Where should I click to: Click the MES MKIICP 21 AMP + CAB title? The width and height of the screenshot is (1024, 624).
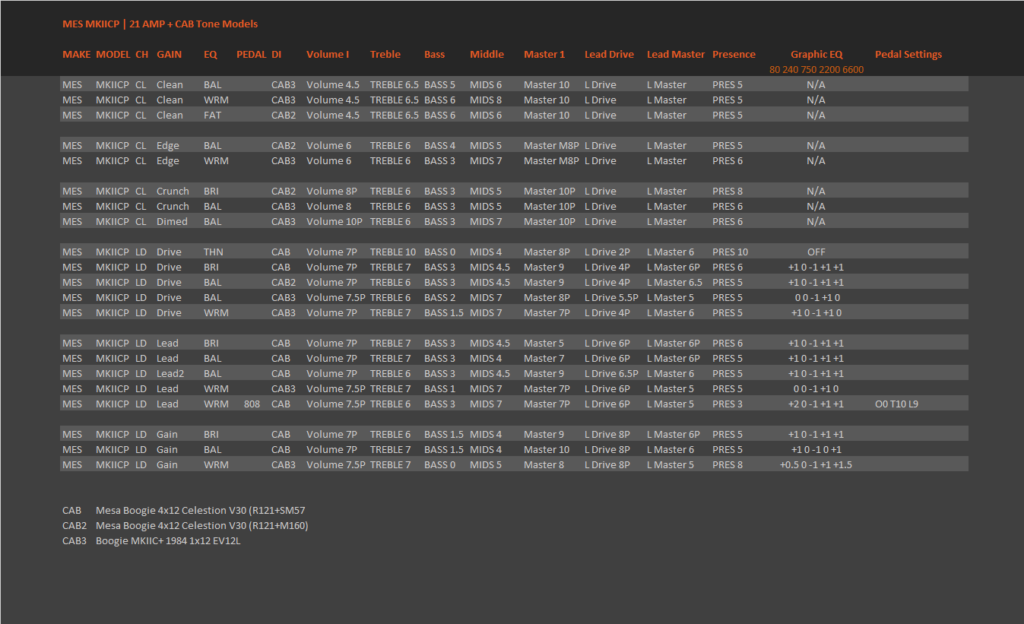[x=160, y=24]
